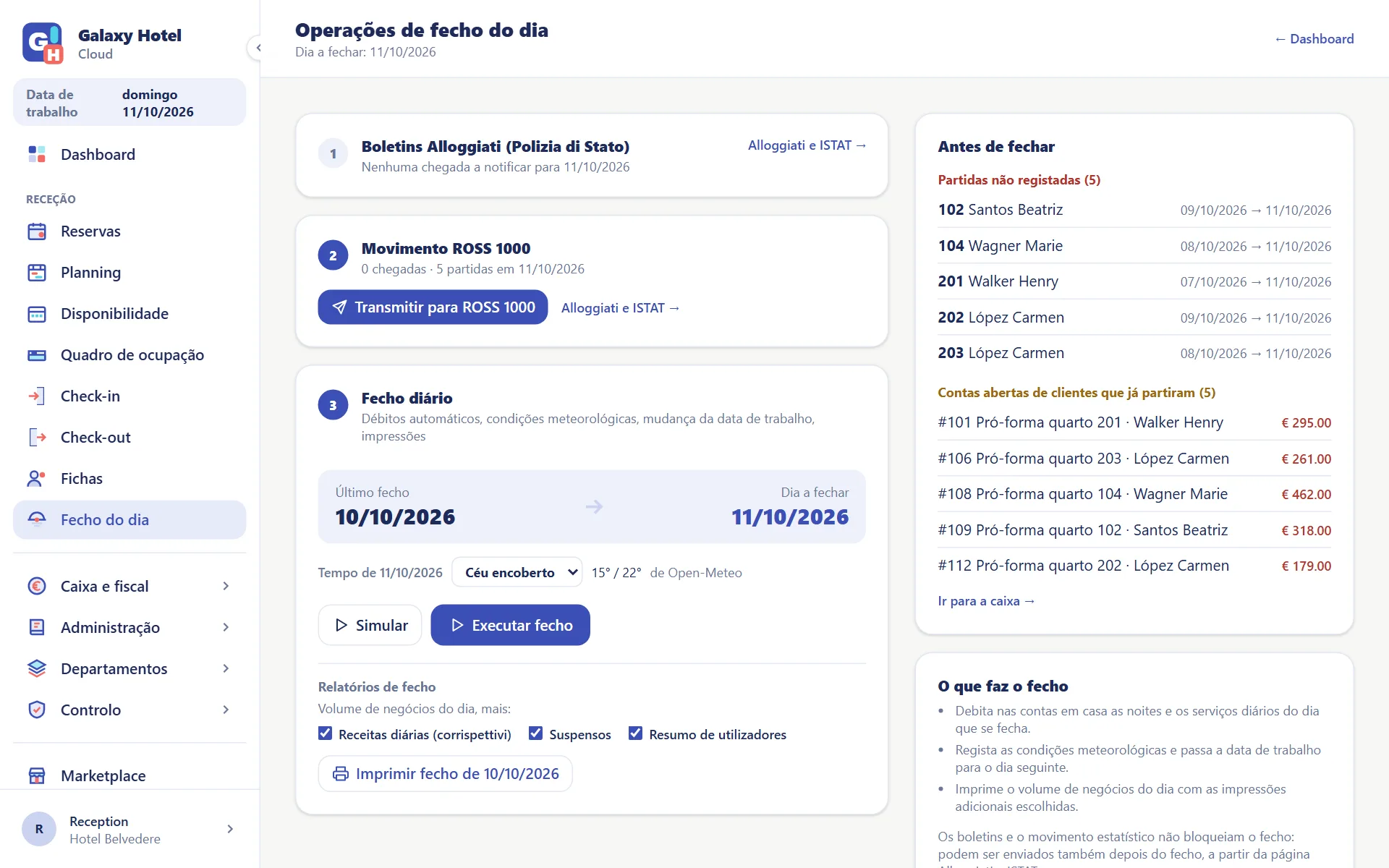
Task: Click the Controlo shield icon
Action: 37,710
